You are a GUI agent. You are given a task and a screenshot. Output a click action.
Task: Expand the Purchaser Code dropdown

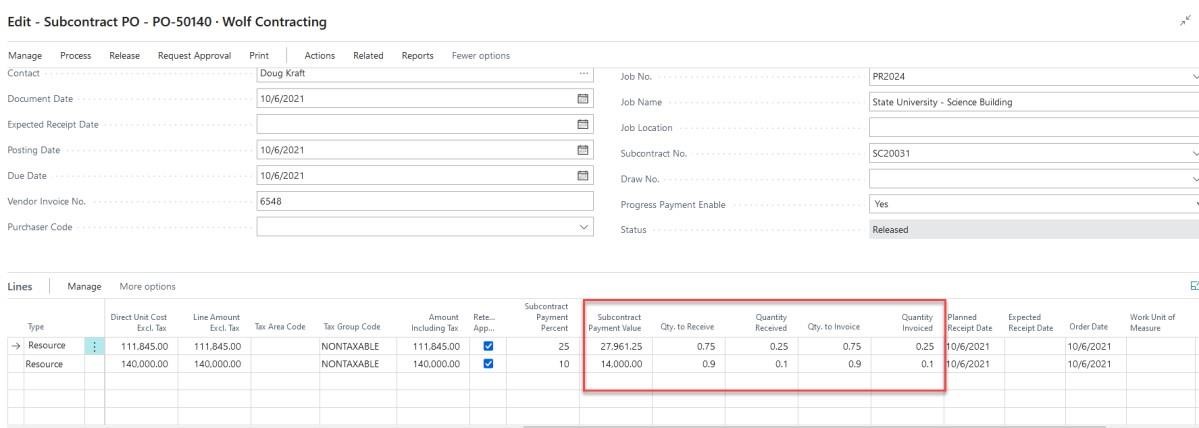click(x=584, y=228)
